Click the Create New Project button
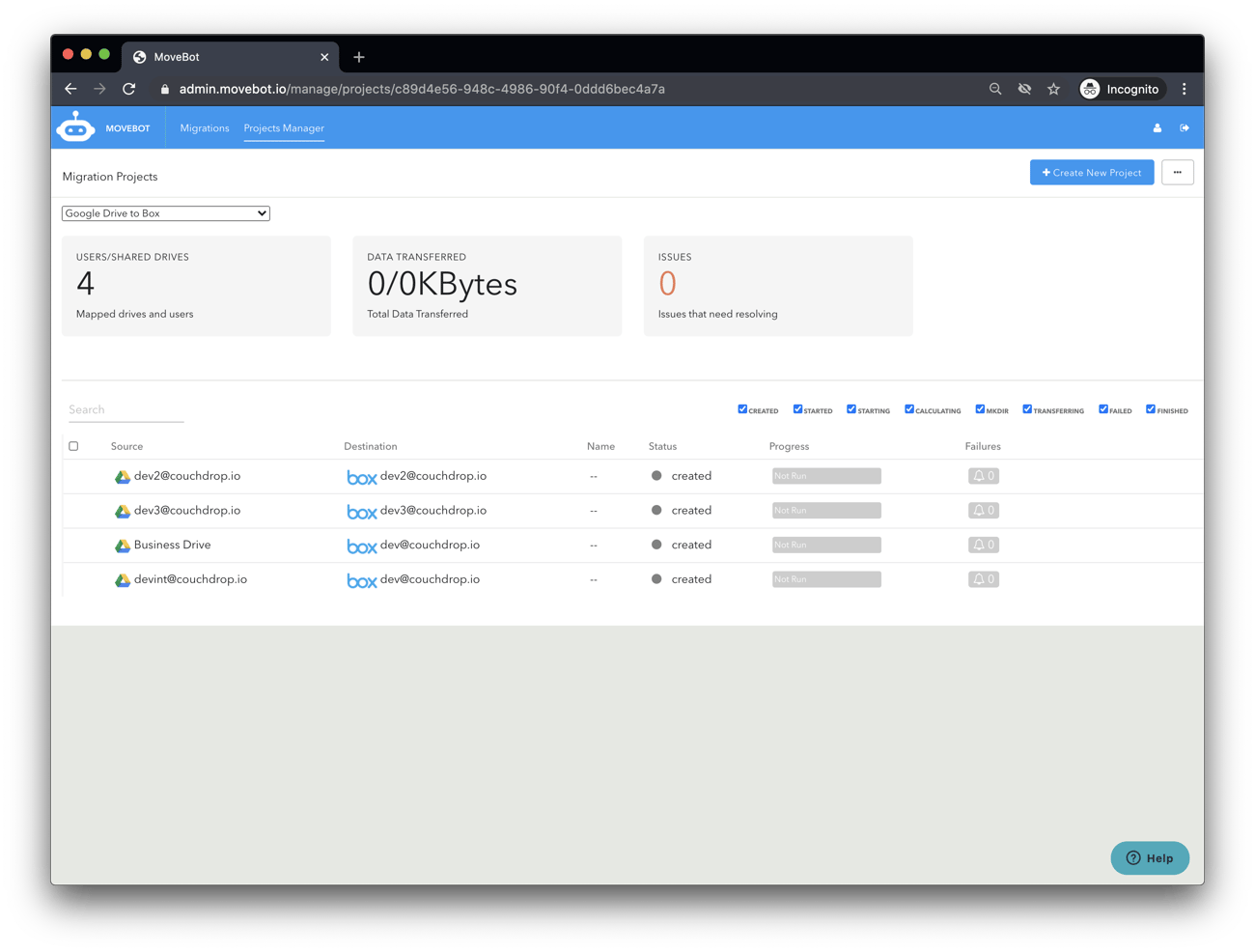Image resolution: width=1255 pixels, height=952 pixels. coord(1091,172)
